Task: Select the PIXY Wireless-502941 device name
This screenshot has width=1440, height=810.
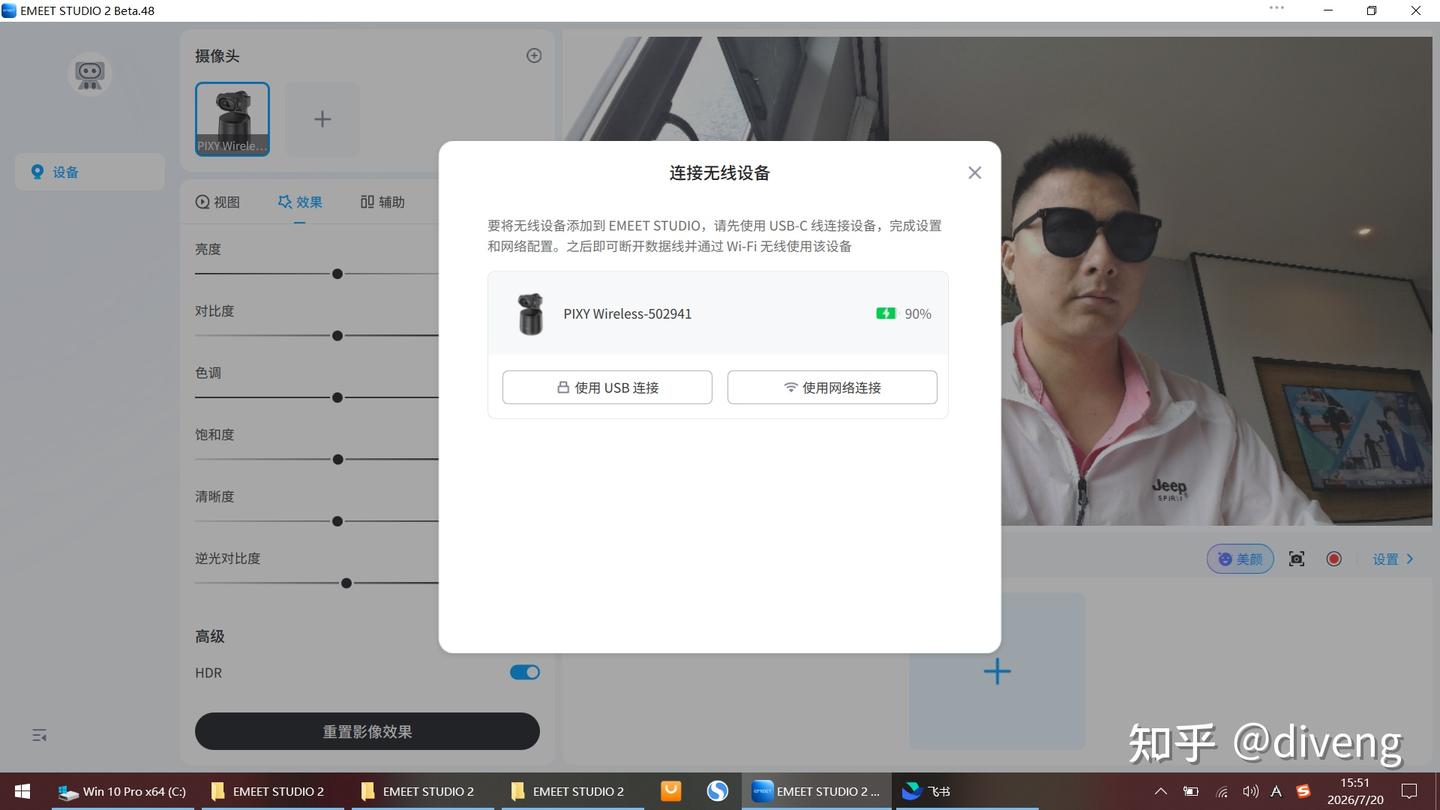Action: pyautogui.click(x=628, y=314)
